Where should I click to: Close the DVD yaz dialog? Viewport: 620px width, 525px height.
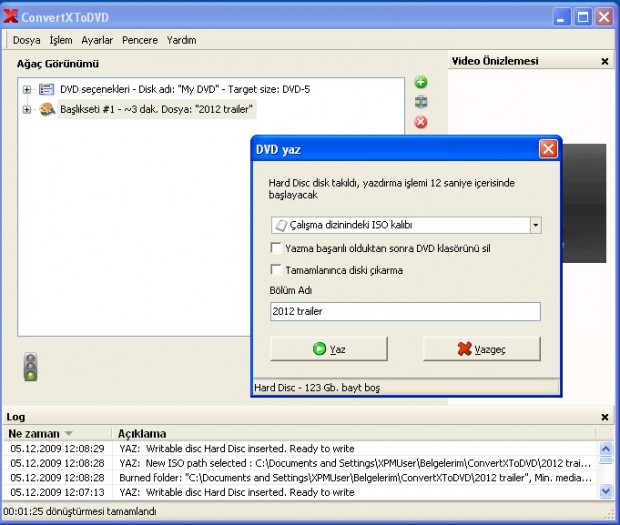point(548,149)
